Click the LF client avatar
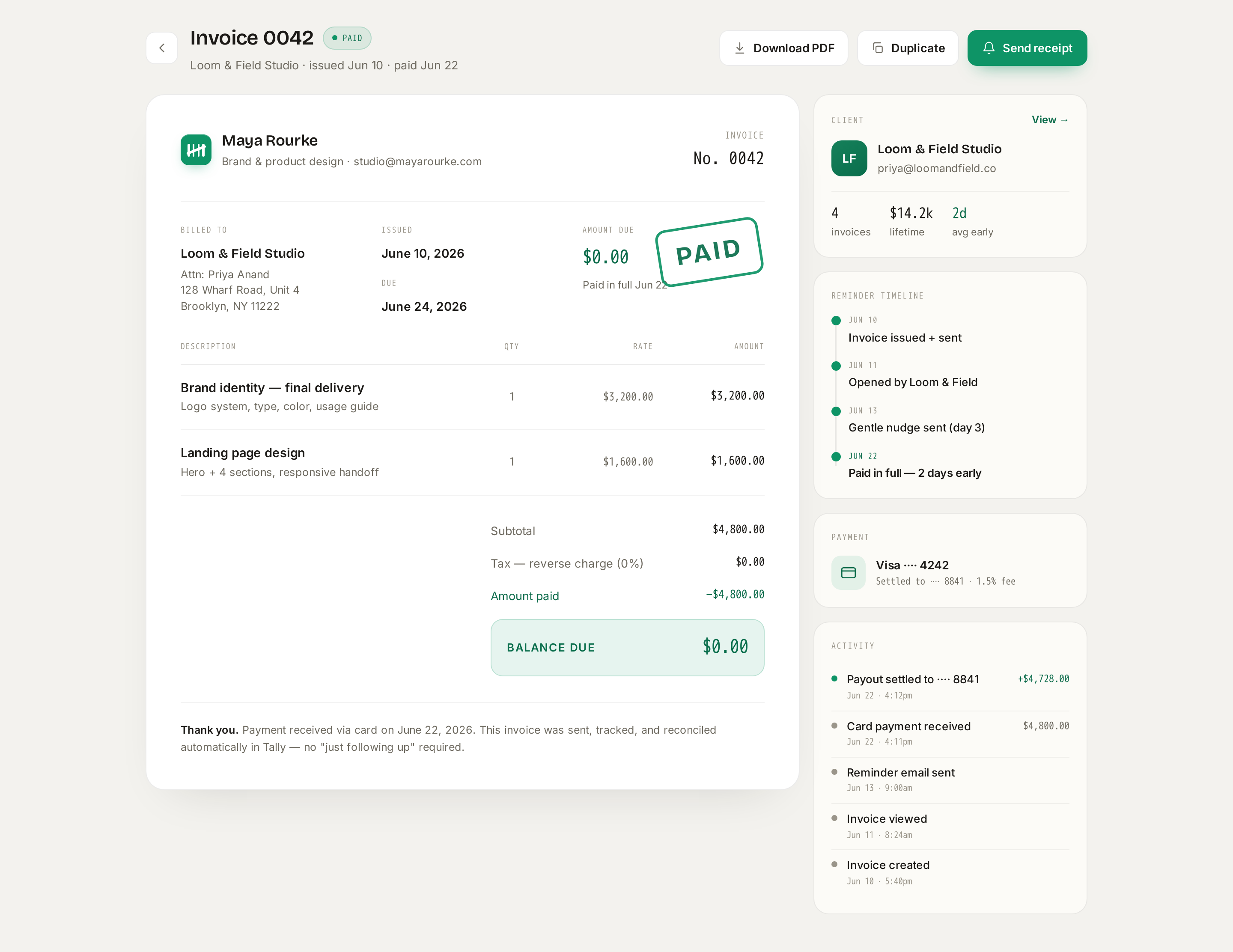This screenshot has width=1233, height=952. (849, 158)
